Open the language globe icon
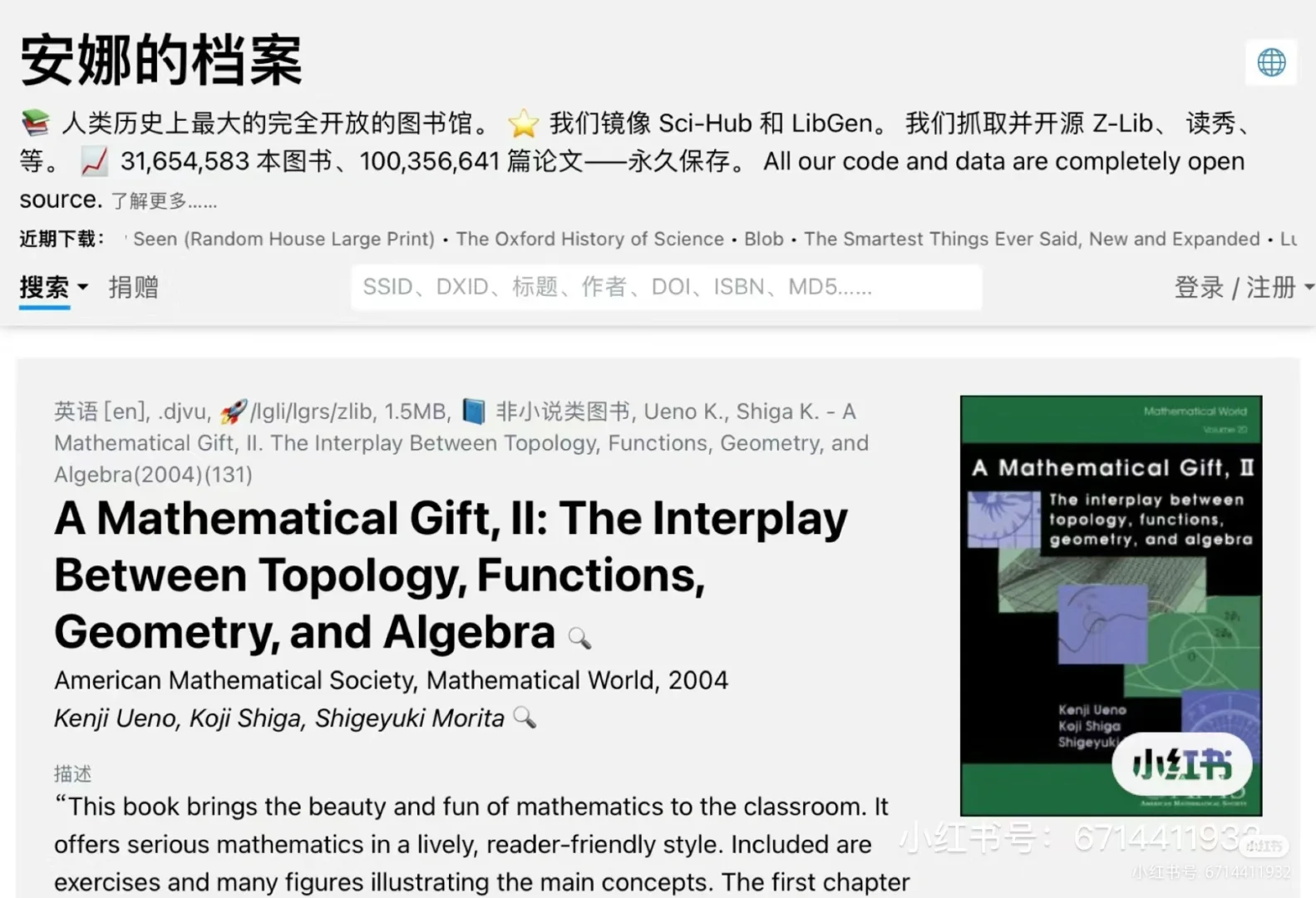The width and height of the screenshot is (1316, 898). pos(1271,62)
